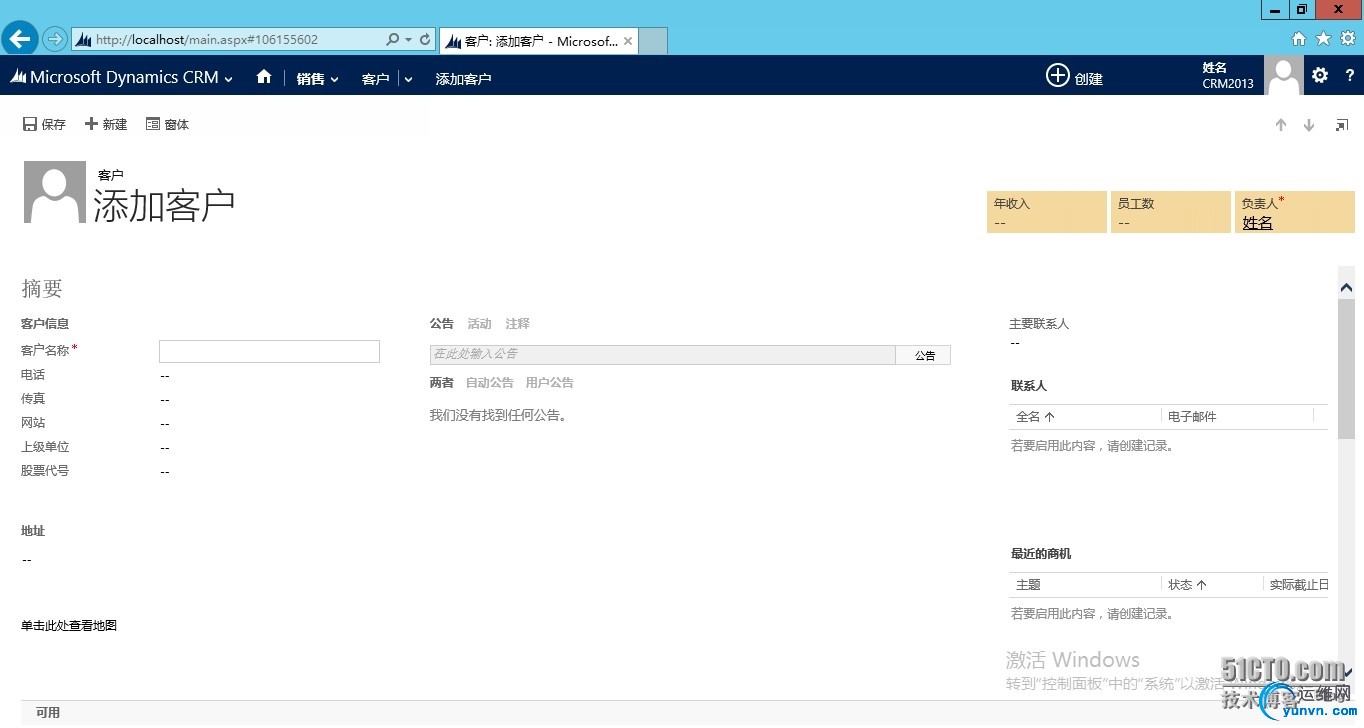Open the 姓名 owner link under 负责人

pos(1257,223)
